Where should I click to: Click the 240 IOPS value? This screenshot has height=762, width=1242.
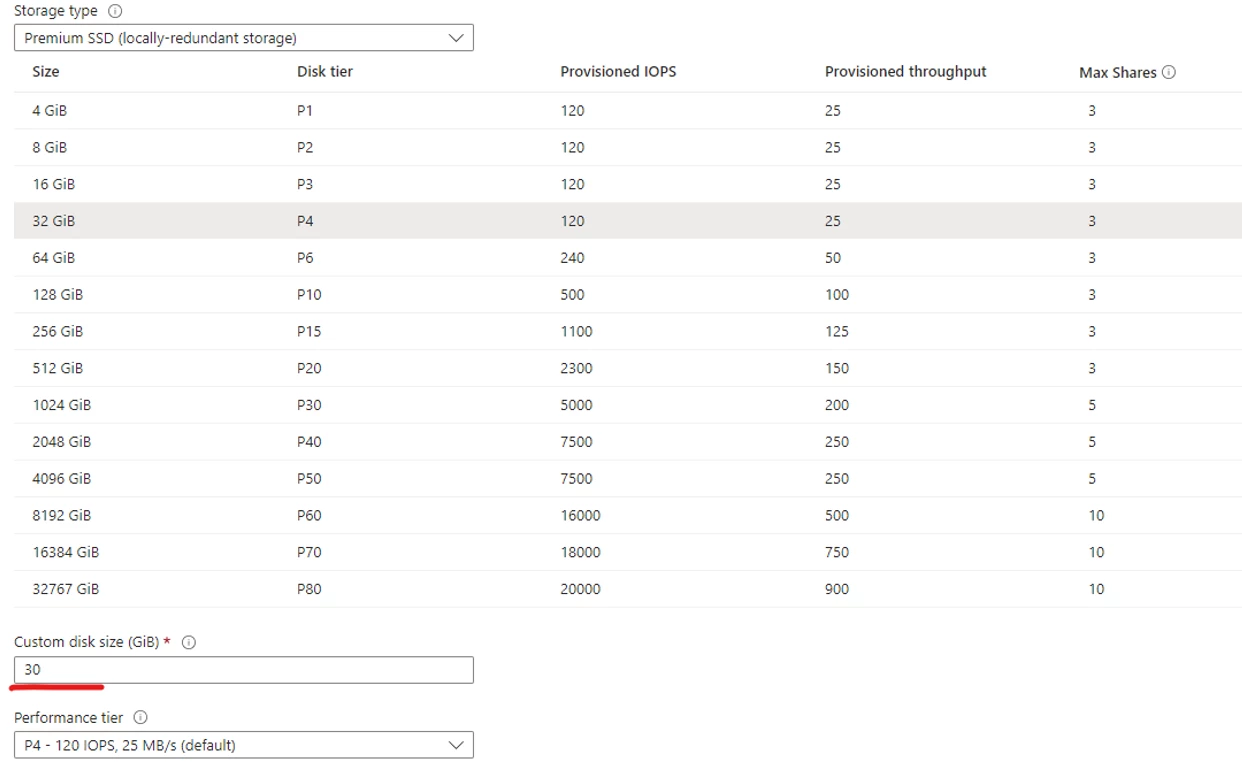pyautogui.click(x=572, y=258)
